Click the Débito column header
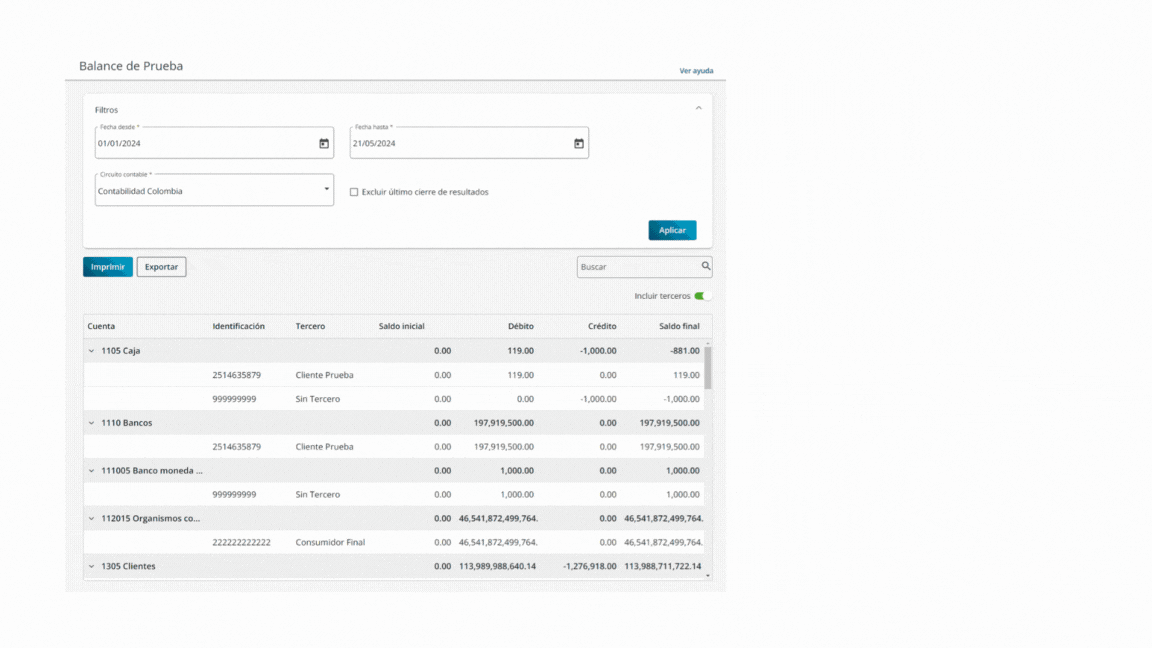Image resolution: width=1152 pixels, height=648 pixels. coord(521,326)
